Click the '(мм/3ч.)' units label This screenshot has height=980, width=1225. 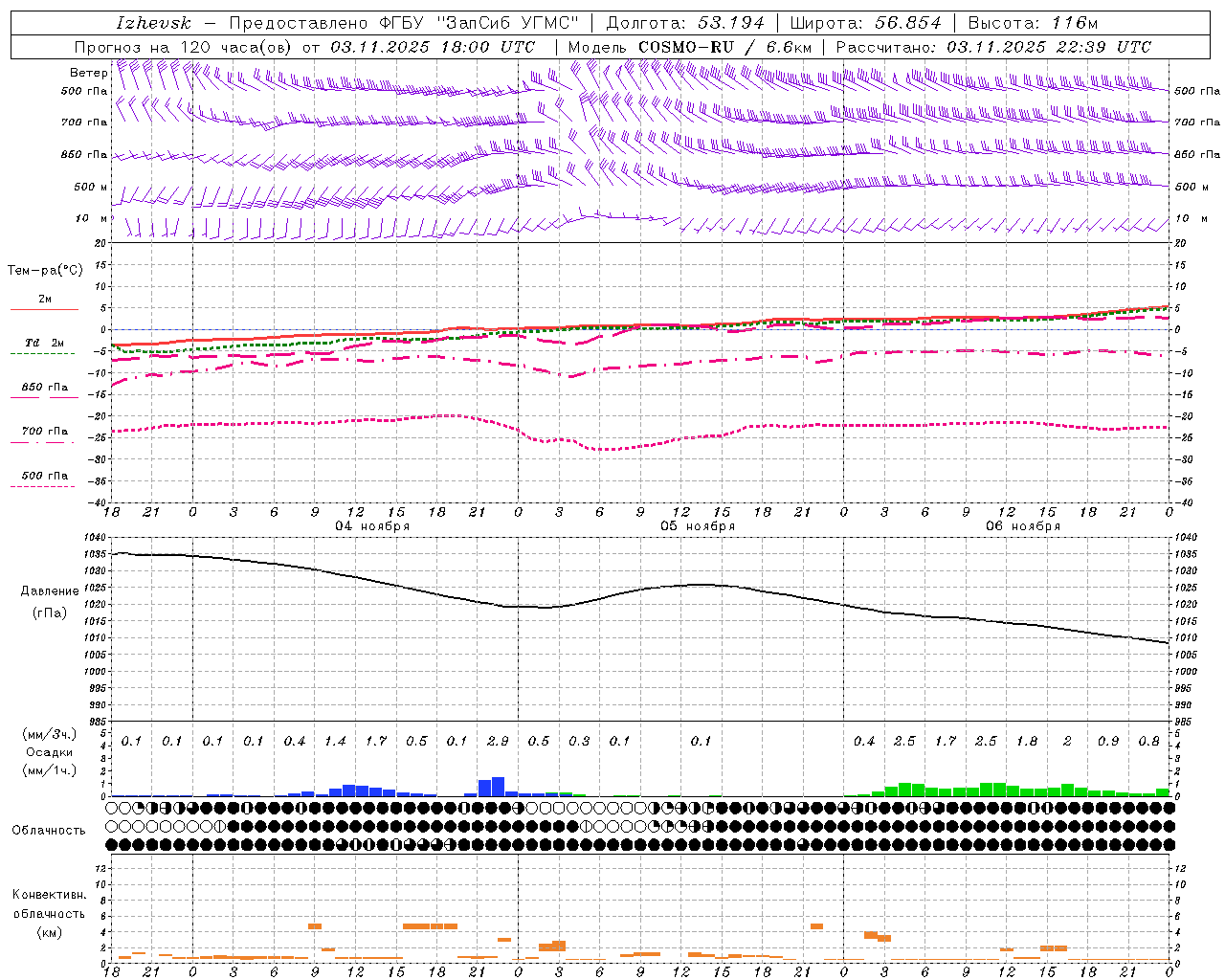49,735
